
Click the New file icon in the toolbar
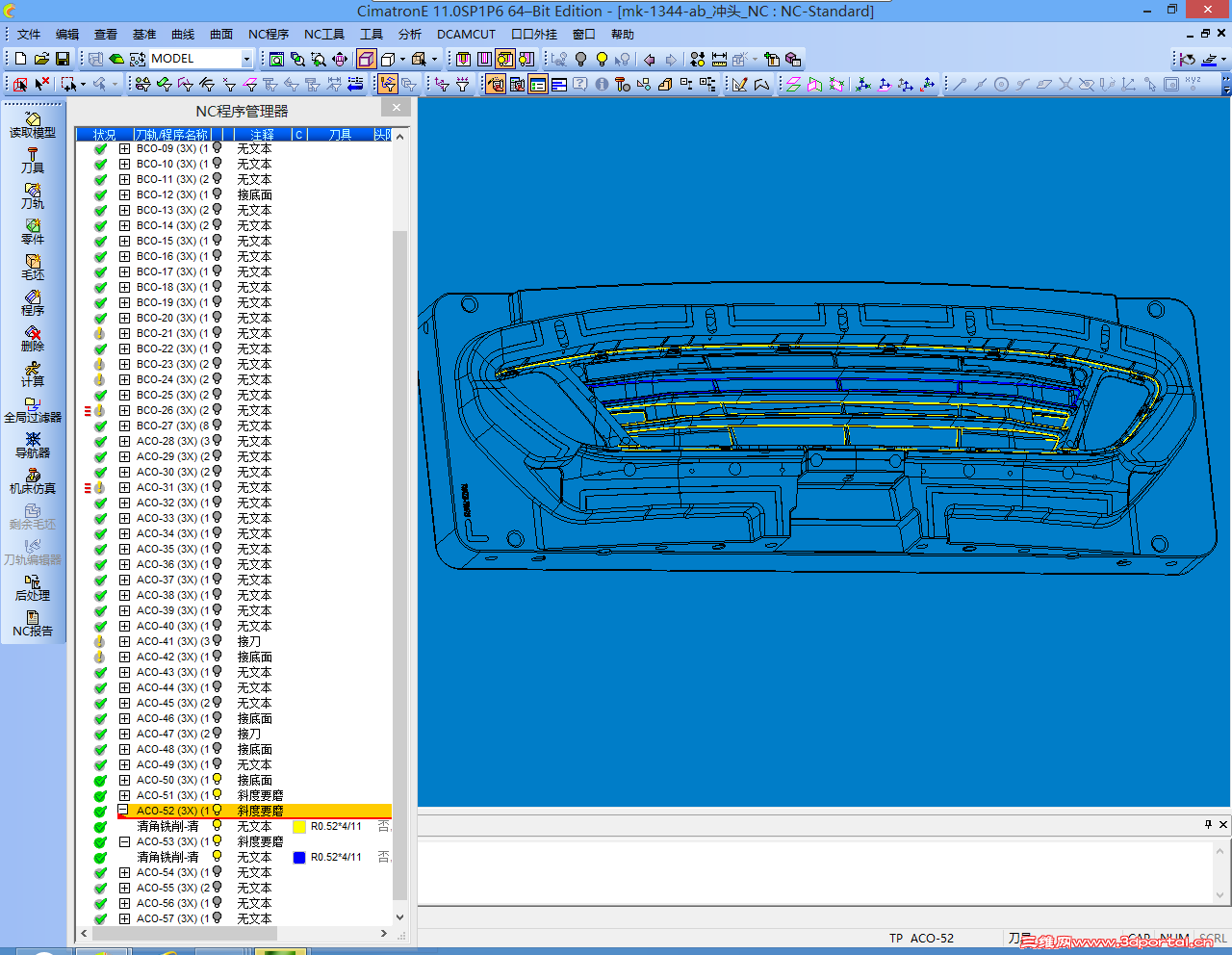tap(20, 59)
